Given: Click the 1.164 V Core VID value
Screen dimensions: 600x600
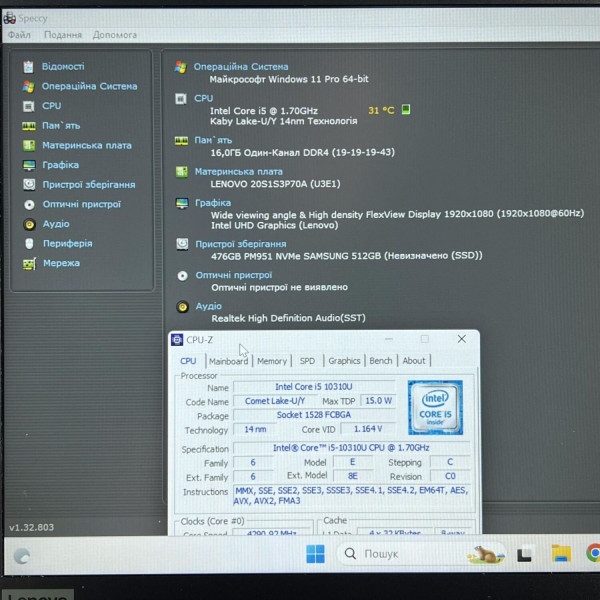Looking at the screenshot, I should [368, 429].
